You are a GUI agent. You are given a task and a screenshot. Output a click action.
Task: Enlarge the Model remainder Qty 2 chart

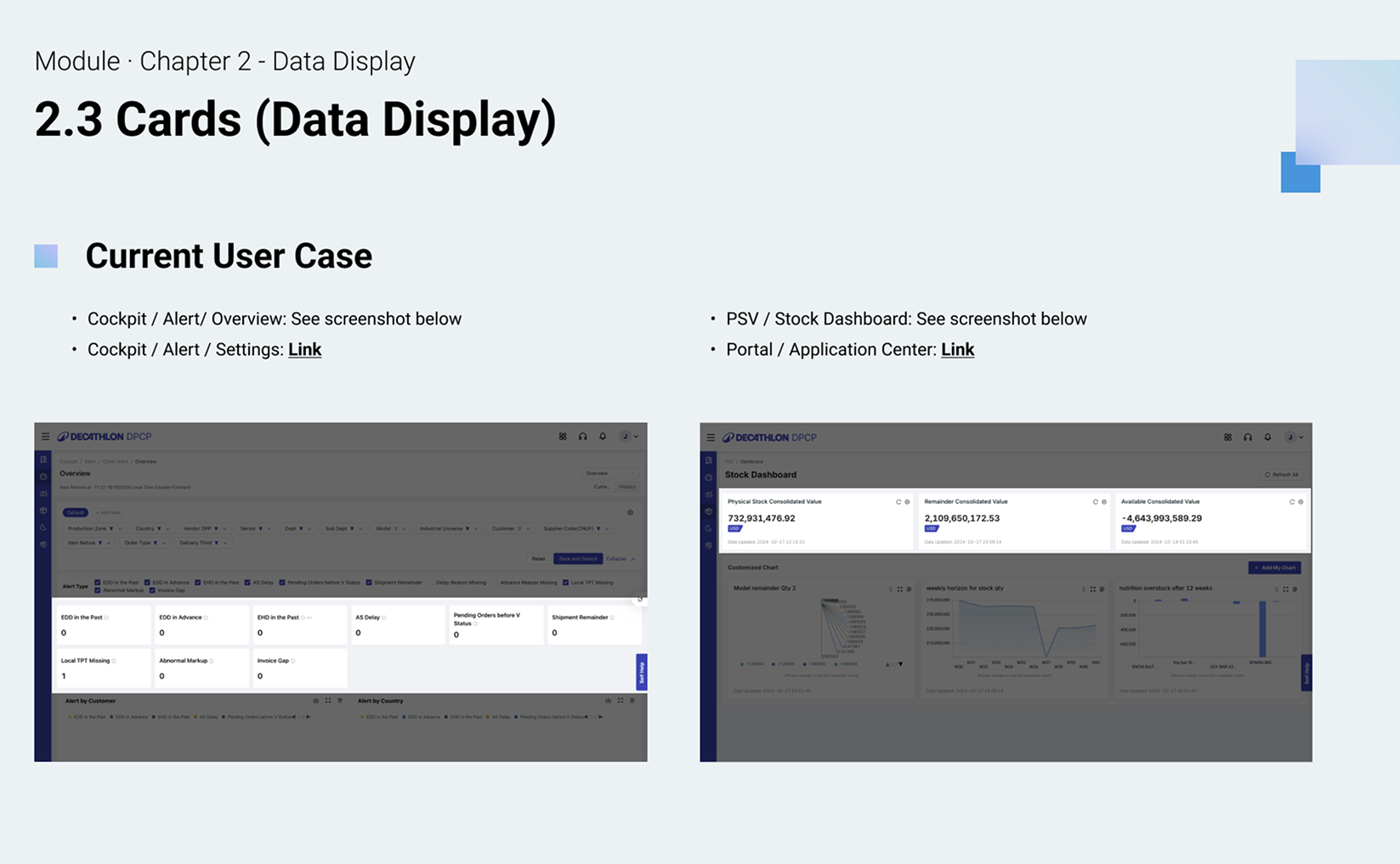tap(900, 589)
